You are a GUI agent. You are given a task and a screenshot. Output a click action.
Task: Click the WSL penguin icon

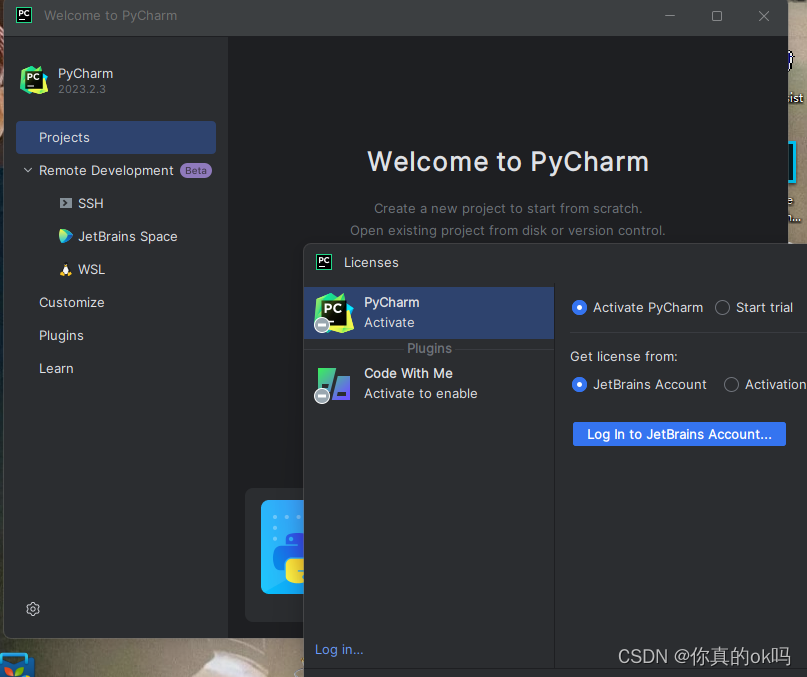pyautogui.click(x=65, y=269)
